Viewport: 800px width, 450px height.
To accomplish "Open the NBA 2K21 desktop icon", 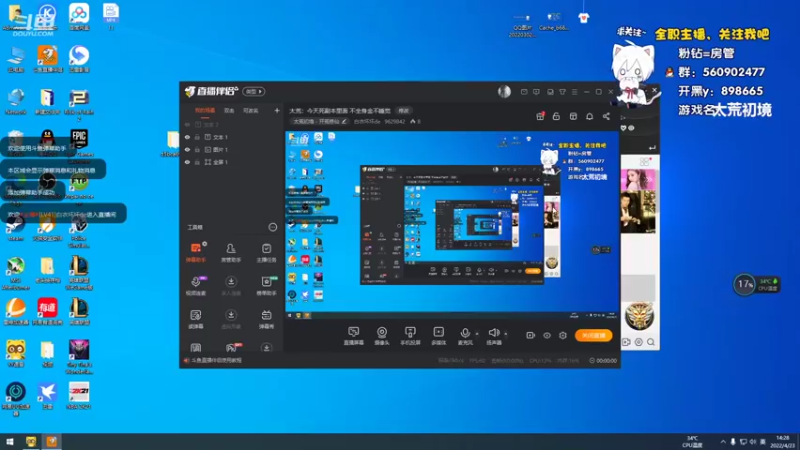I will pos(79,396).
